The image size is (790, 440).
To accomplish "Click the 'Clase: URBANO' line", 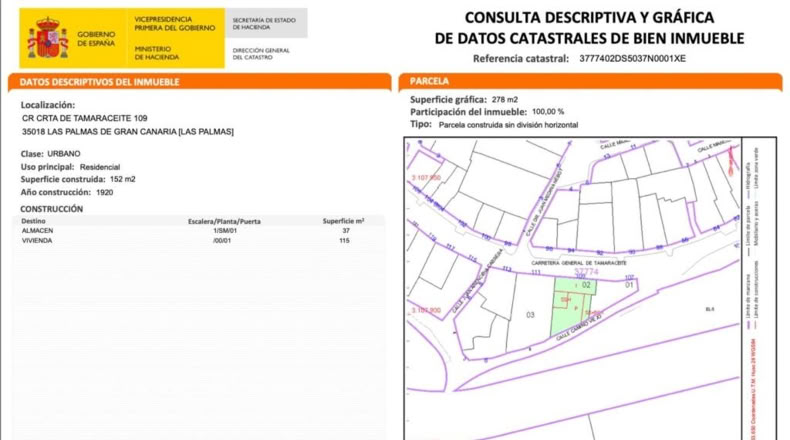I will (x=50, y=154).
